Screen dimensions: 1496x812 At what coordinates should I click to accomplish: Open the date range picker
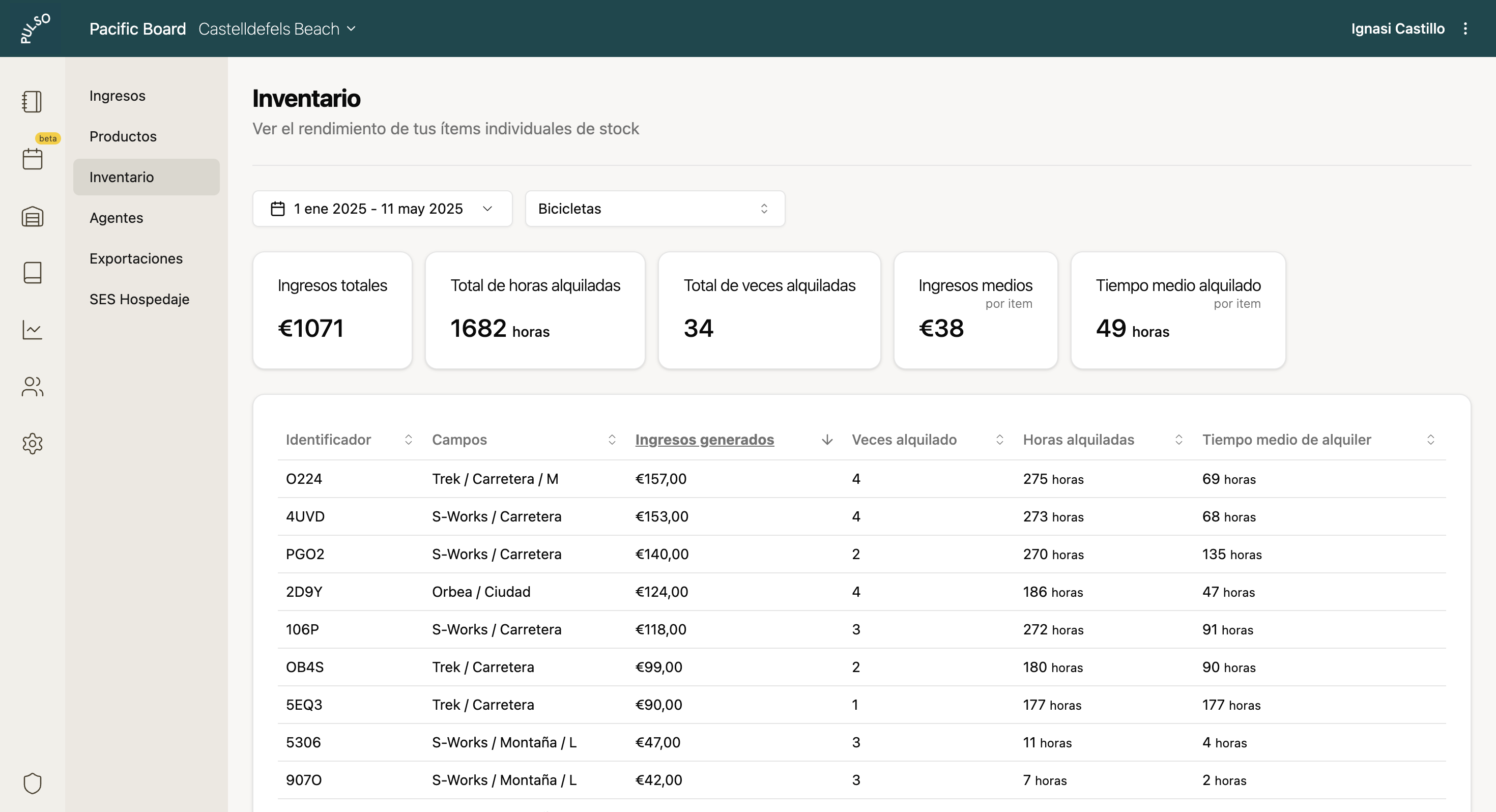pos(382,209)
